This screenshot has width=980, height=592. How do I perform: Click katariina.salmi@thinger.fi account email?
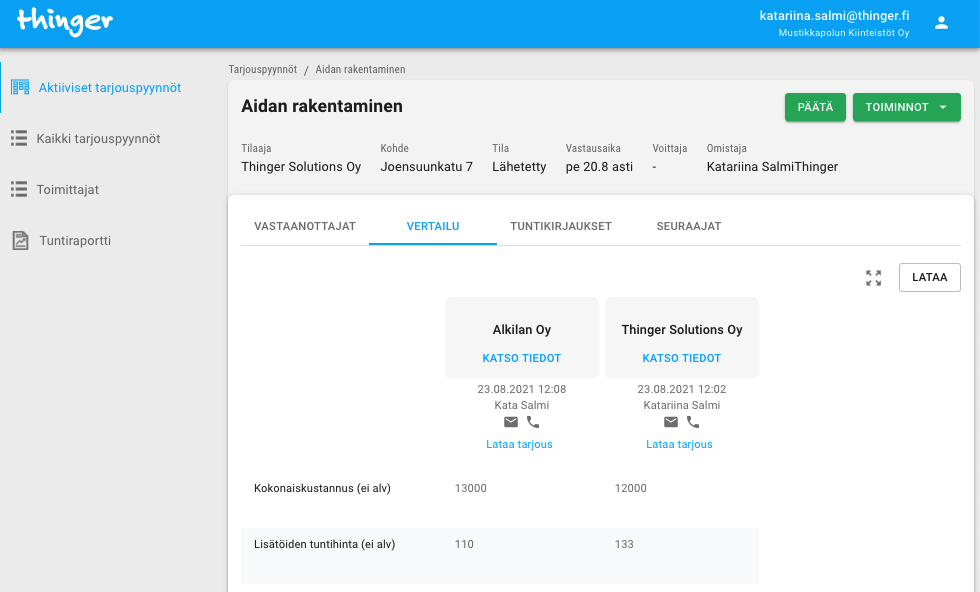834,16
